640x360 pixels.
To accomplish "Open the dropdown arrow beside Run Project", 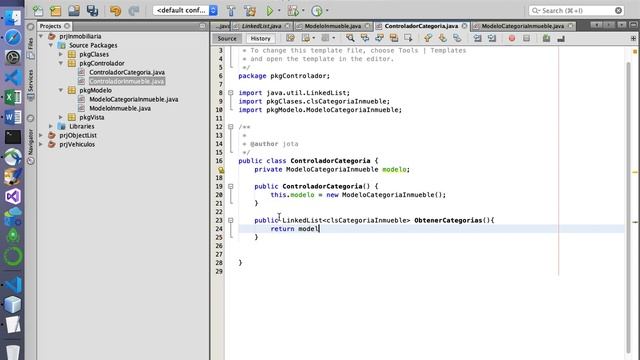I will [x=279, y=11].
